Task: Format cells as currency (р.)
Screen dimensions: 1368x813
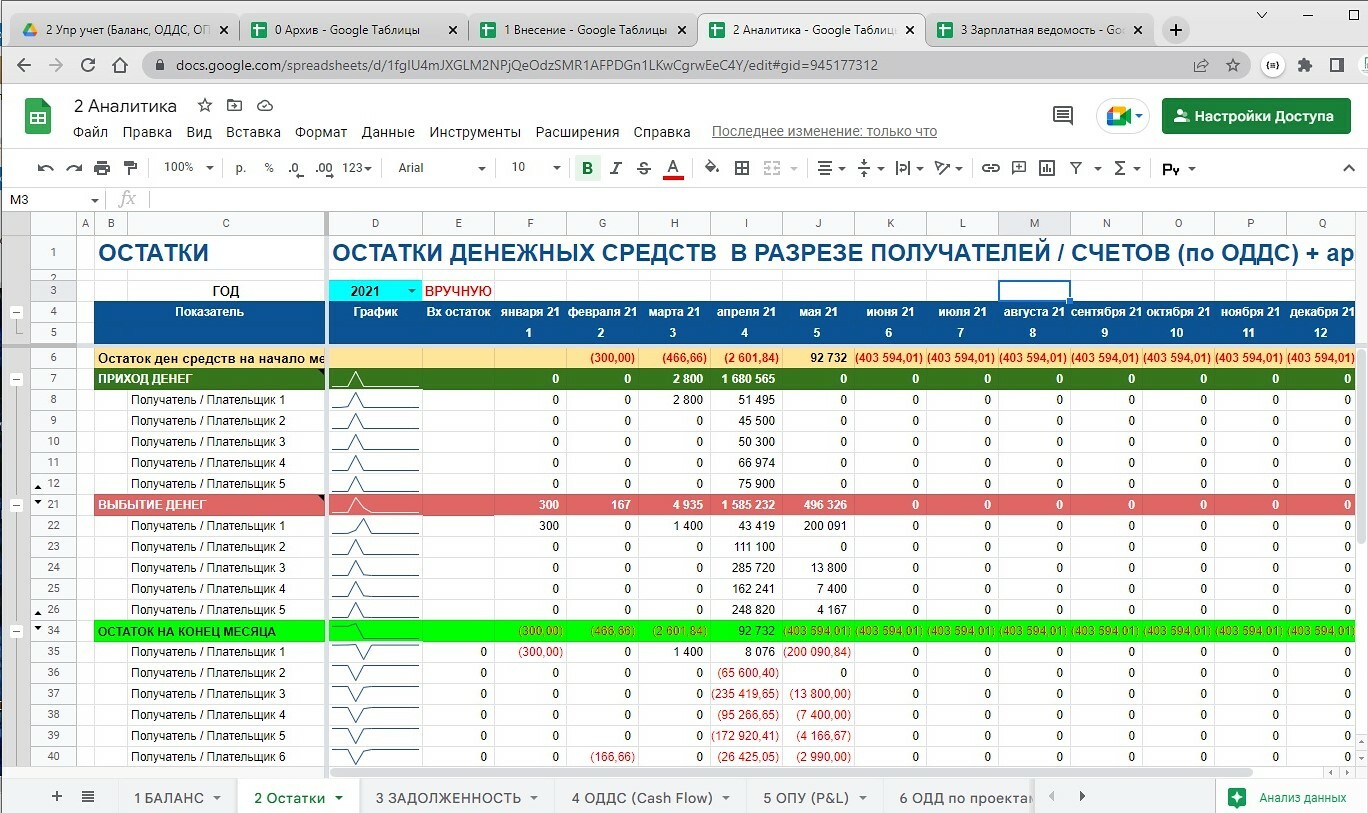Action: point(241,168)
